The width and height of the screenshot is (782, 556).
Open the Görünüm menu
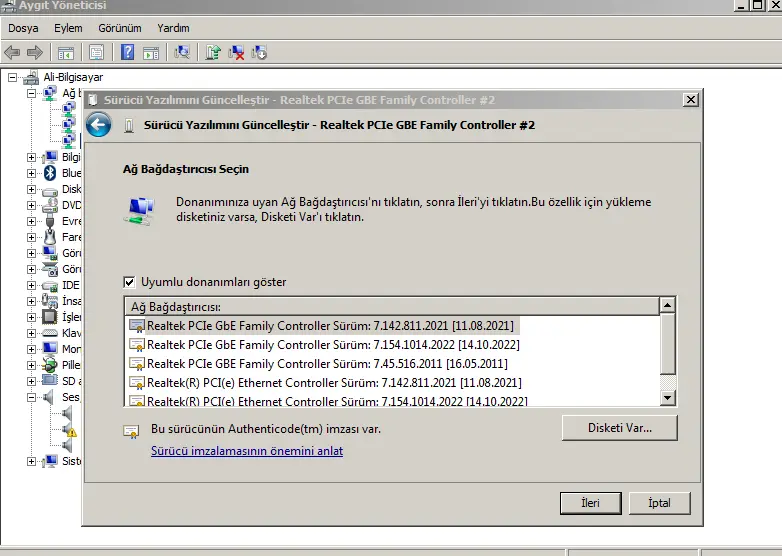point(120,28)
